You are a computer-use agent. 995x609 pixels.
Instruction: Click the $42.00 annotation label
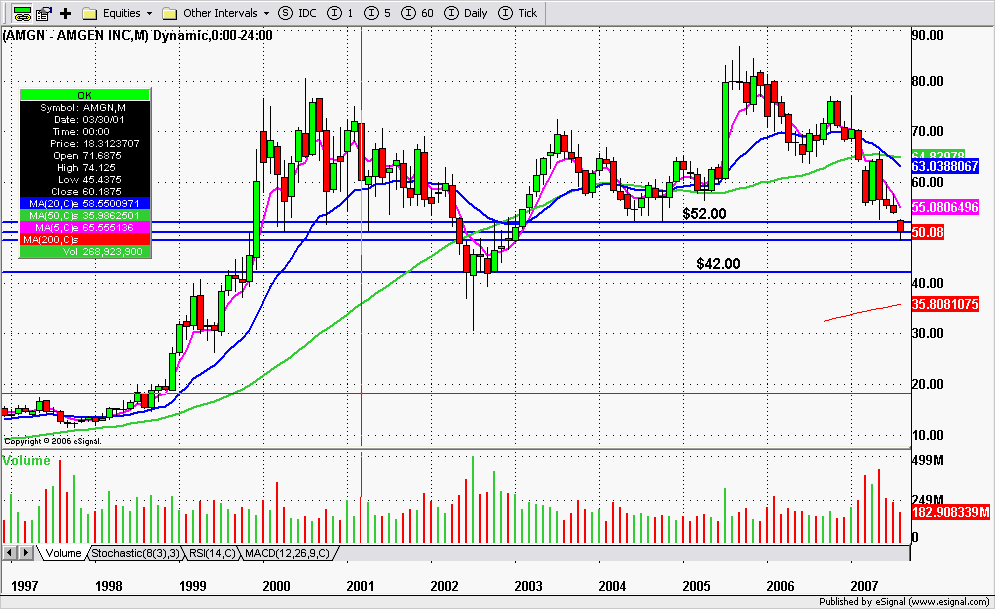[x=718, y=264]
